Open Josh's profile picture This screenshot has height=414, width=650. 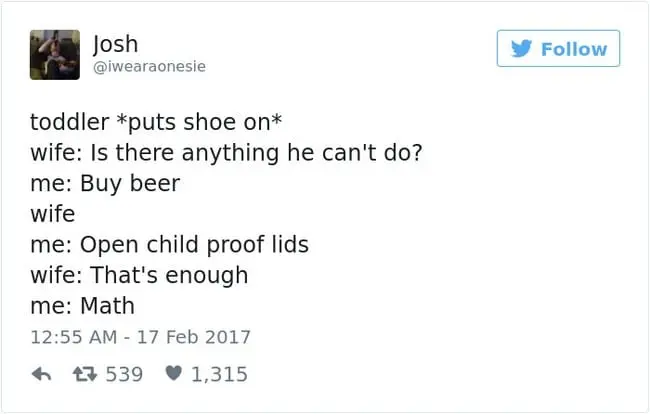[x=54, y=54]
